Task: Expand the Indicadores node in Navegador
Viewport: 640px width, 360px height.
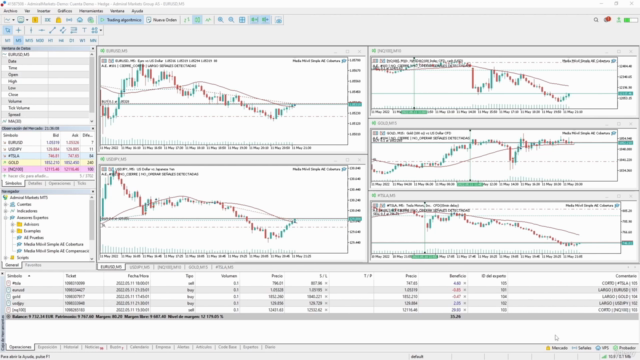Action: pyautogui.click(x=6, y=211)
